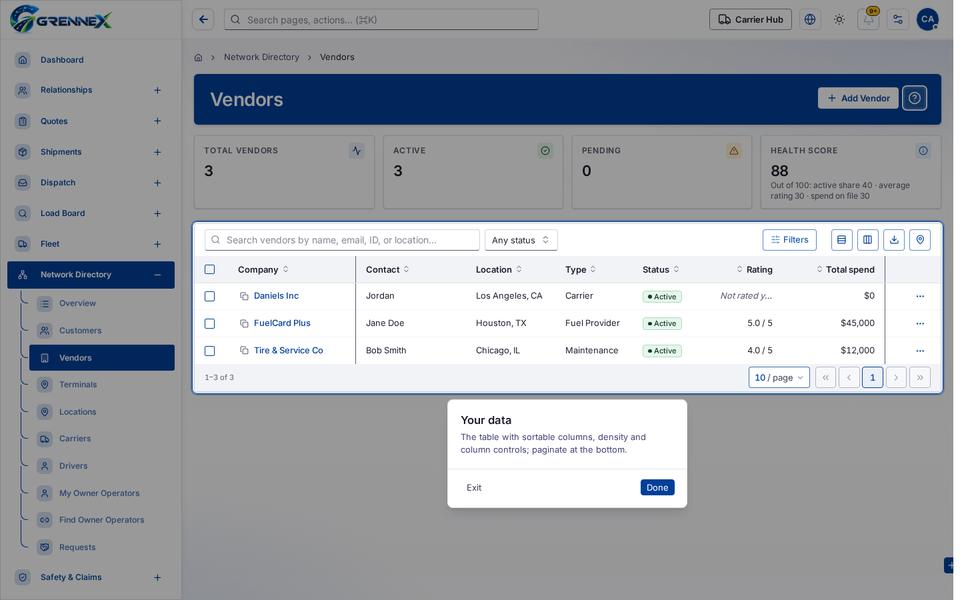Check the FuelCard Plus row checkbox
Screen dimensions: 960x600
click(x=209, y=323)
